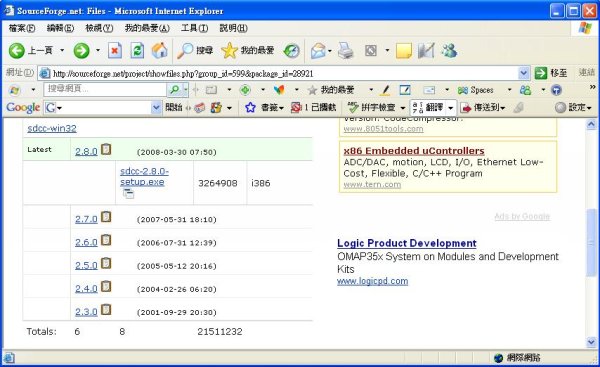Open x86 Embedded uControllers ad link
The height and width of the screenshot is (367, 600).
(x=414, y=151)
